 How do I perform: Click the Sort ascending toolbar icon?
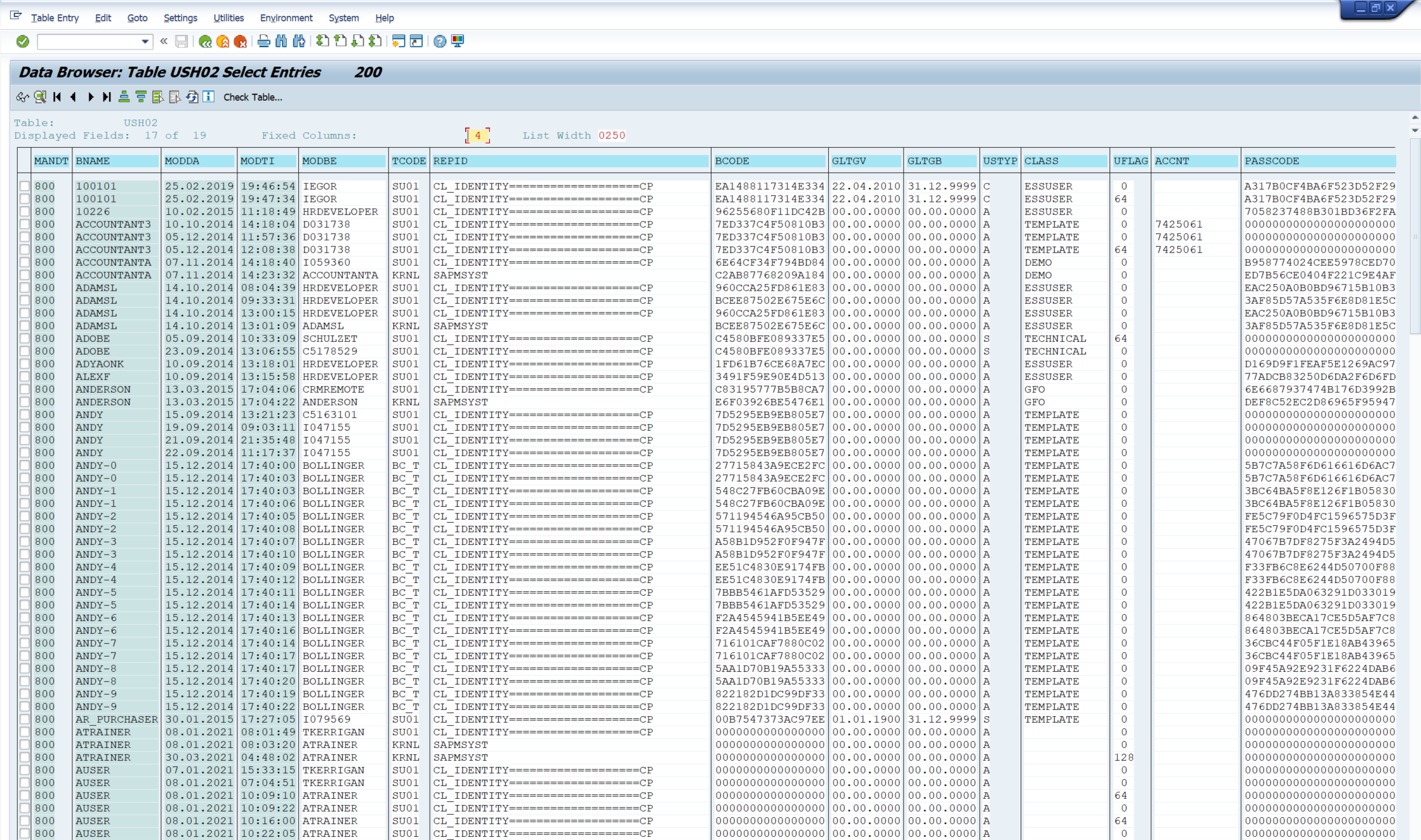(124, 97)
